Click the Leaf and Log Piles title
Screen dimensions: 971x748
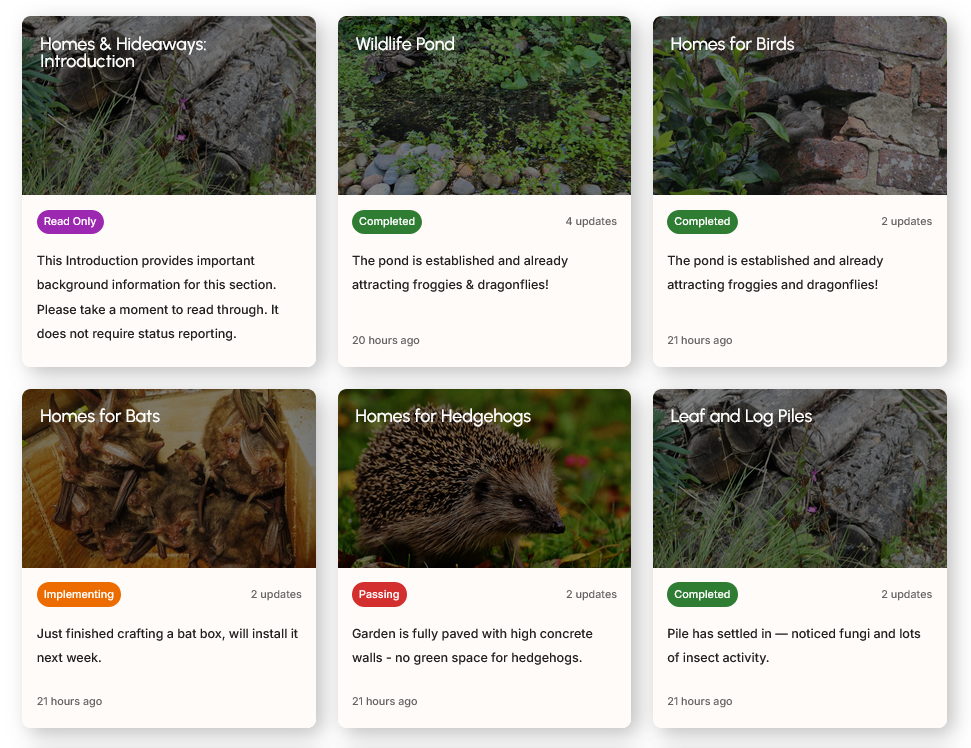(x=741, y=416)
